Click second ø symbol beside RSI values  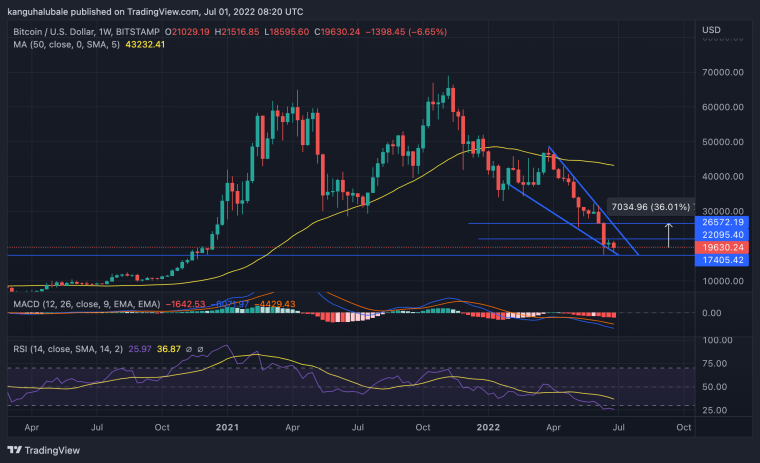200,349
